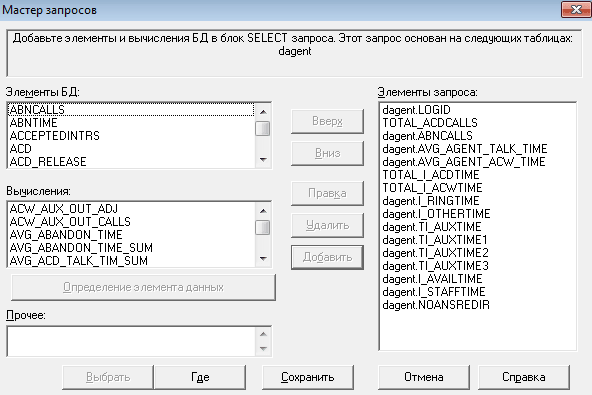The image size is (592, 395).
Task: Select ACW_AUX_OUT_CALLS calculation
Action: tap(131, 222)
